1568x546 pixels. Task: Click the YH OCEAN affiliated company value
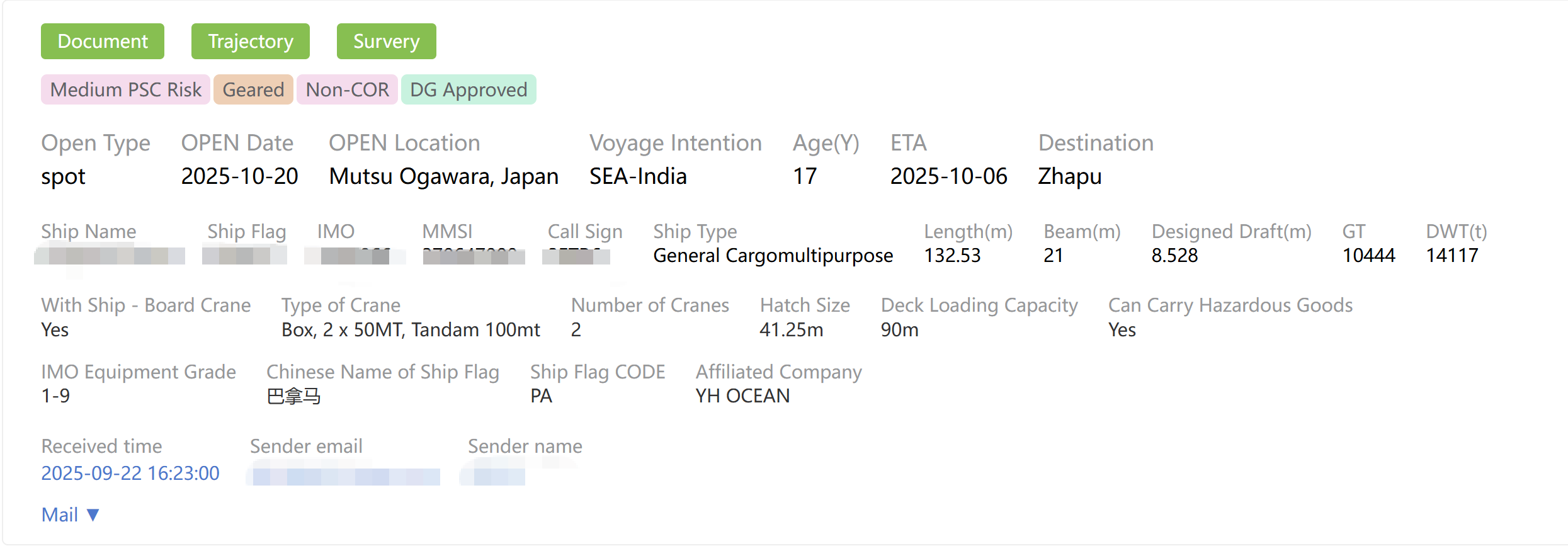tap(742, 396)
